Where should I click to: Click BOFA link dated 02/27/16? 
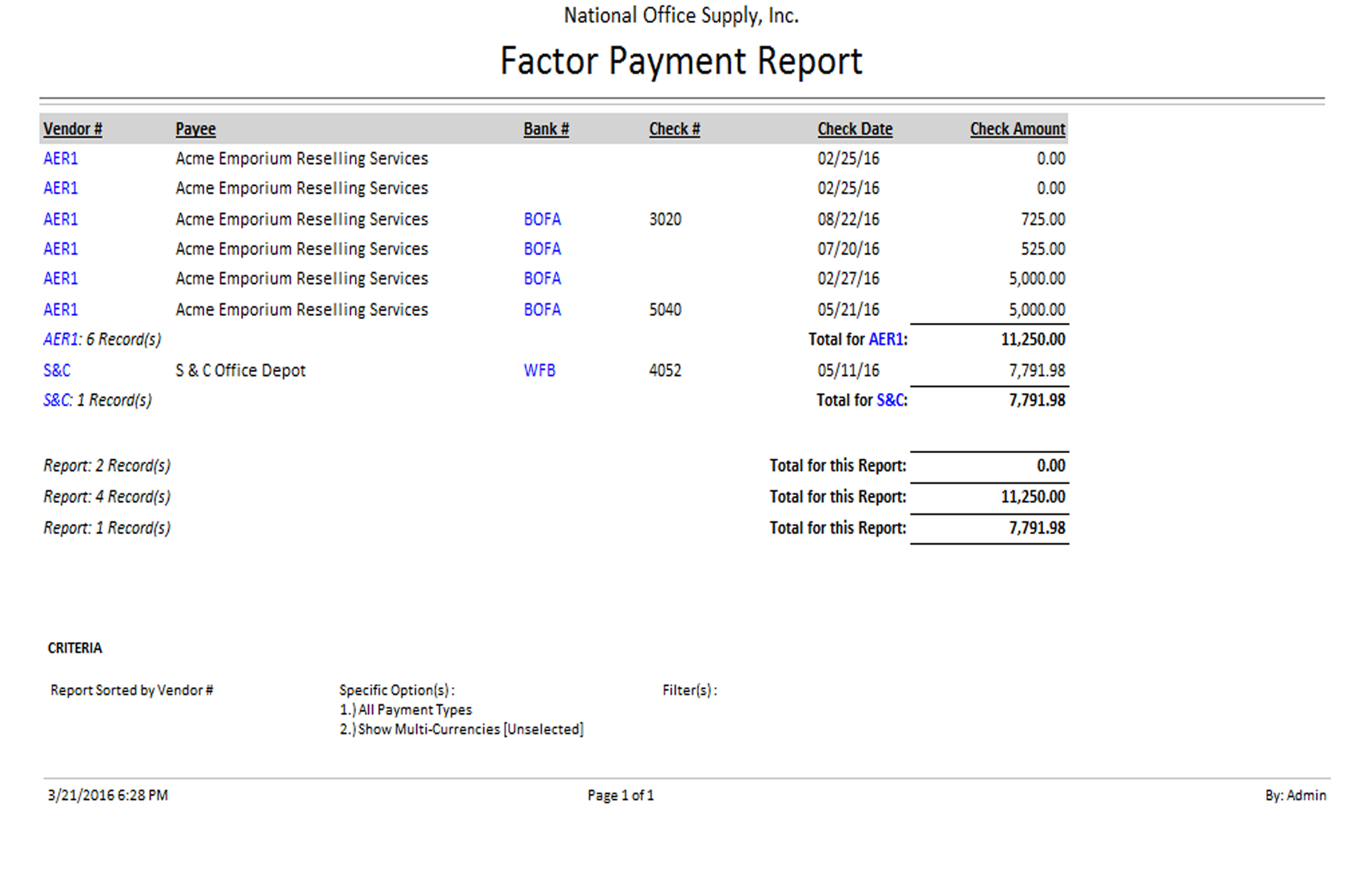(542, 279)
